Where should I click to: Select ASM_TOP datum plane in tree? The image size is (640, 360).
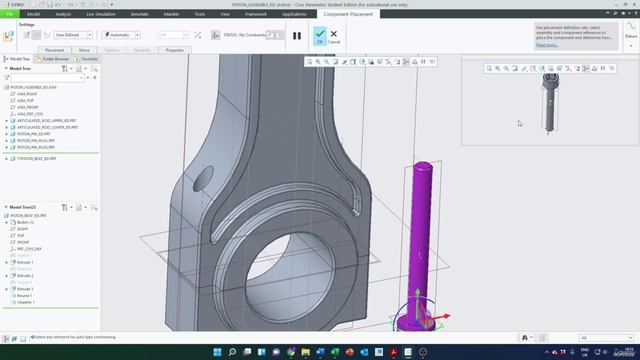[x=25, y=100]
